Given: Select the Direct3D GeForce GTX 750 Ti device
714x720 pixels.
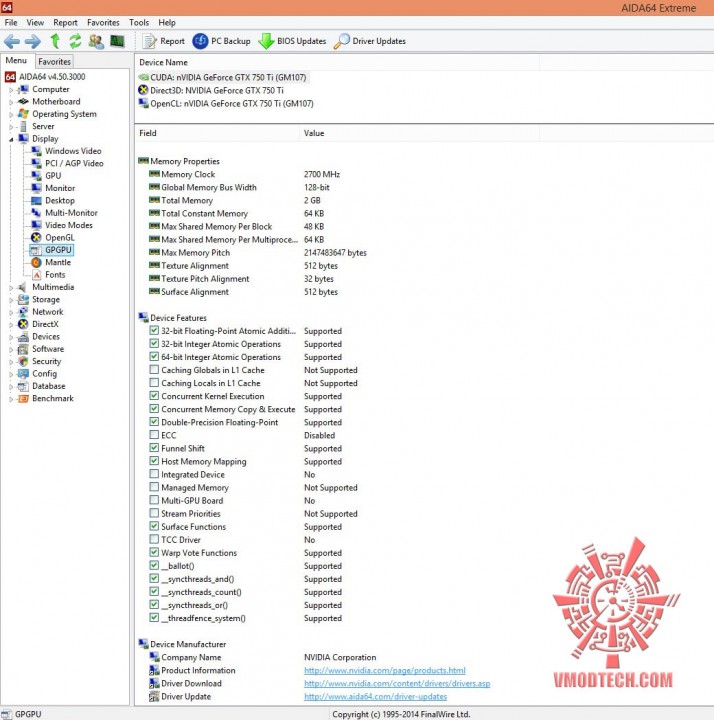Looking at the screenshot, I should tap(211, 90).
